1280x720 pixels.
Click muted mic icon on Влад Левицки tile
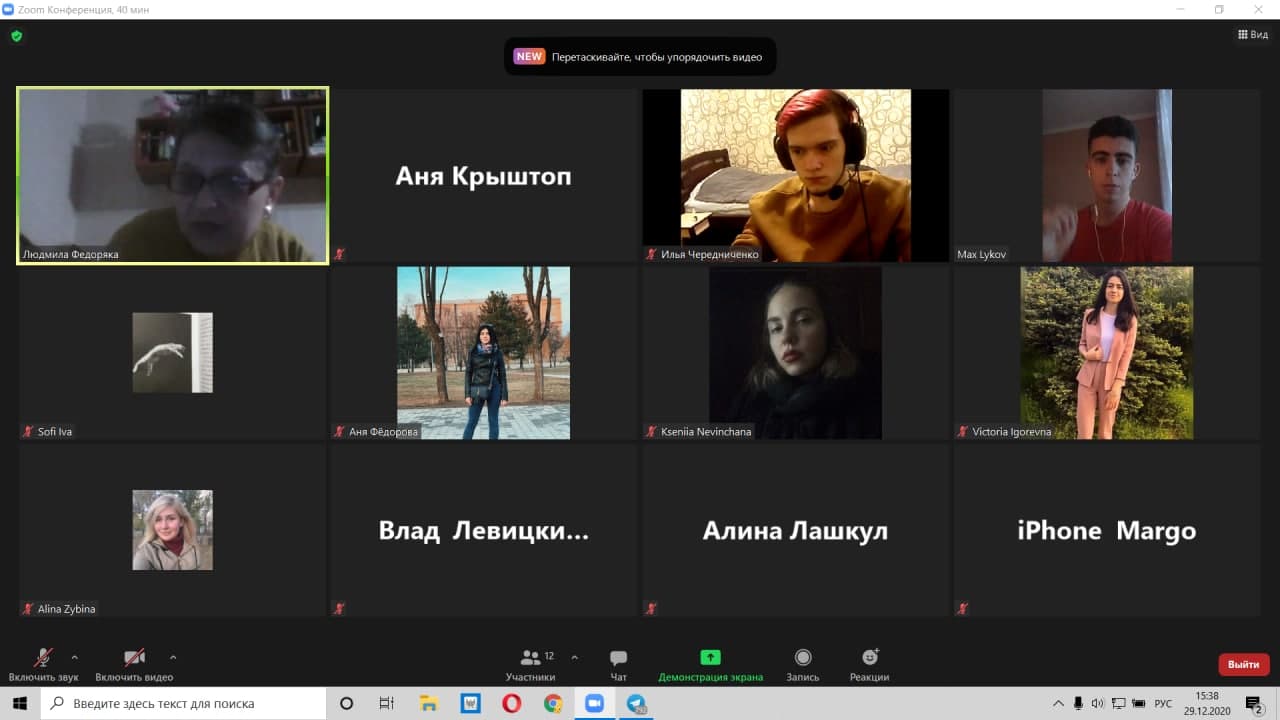pyautogui.click(x=339, y=608)
